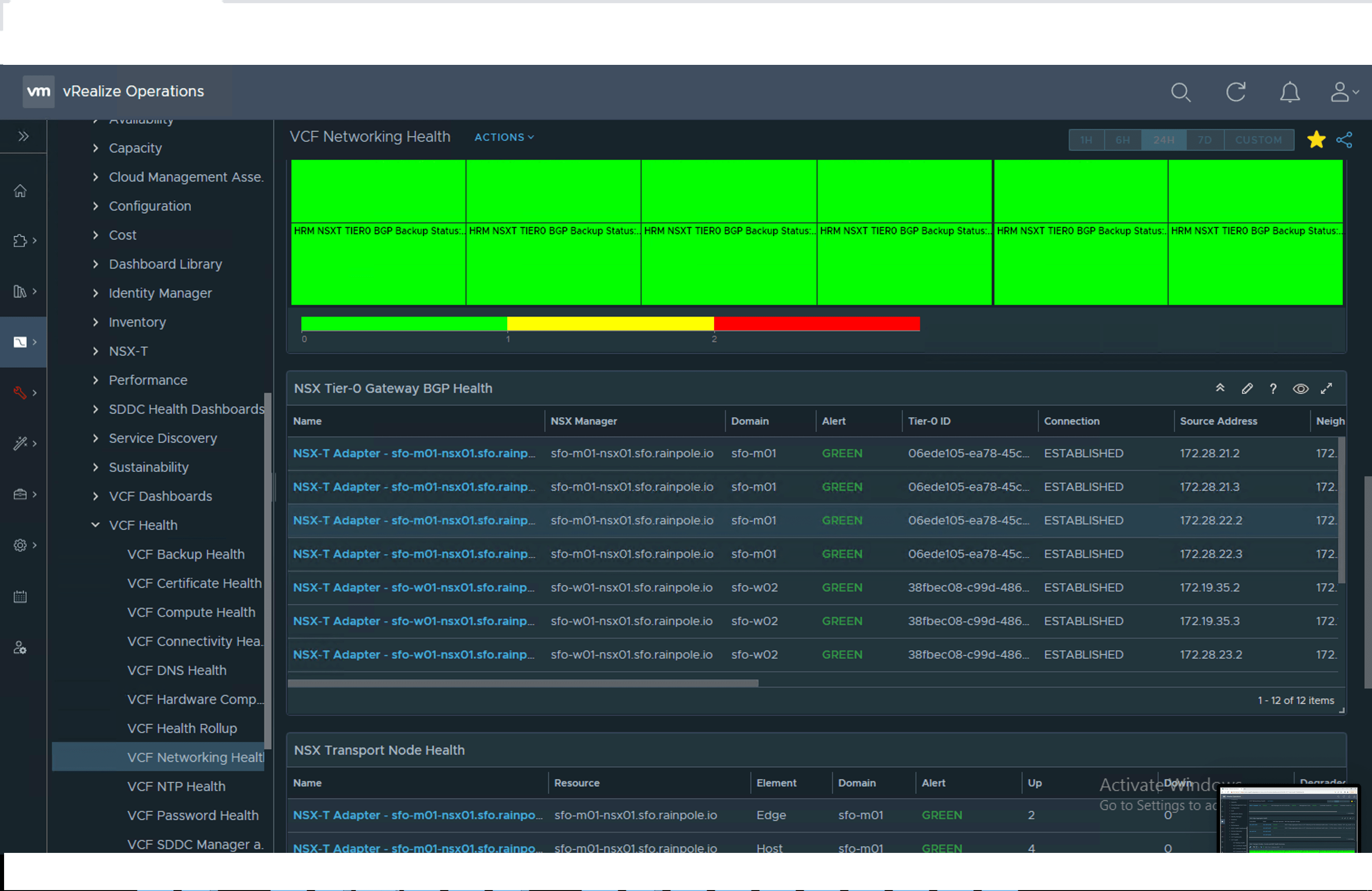Viewport: 1372px width, 891px height.
Task: Expand the NSX-T dashboards folder
Action: click(96, 351)
